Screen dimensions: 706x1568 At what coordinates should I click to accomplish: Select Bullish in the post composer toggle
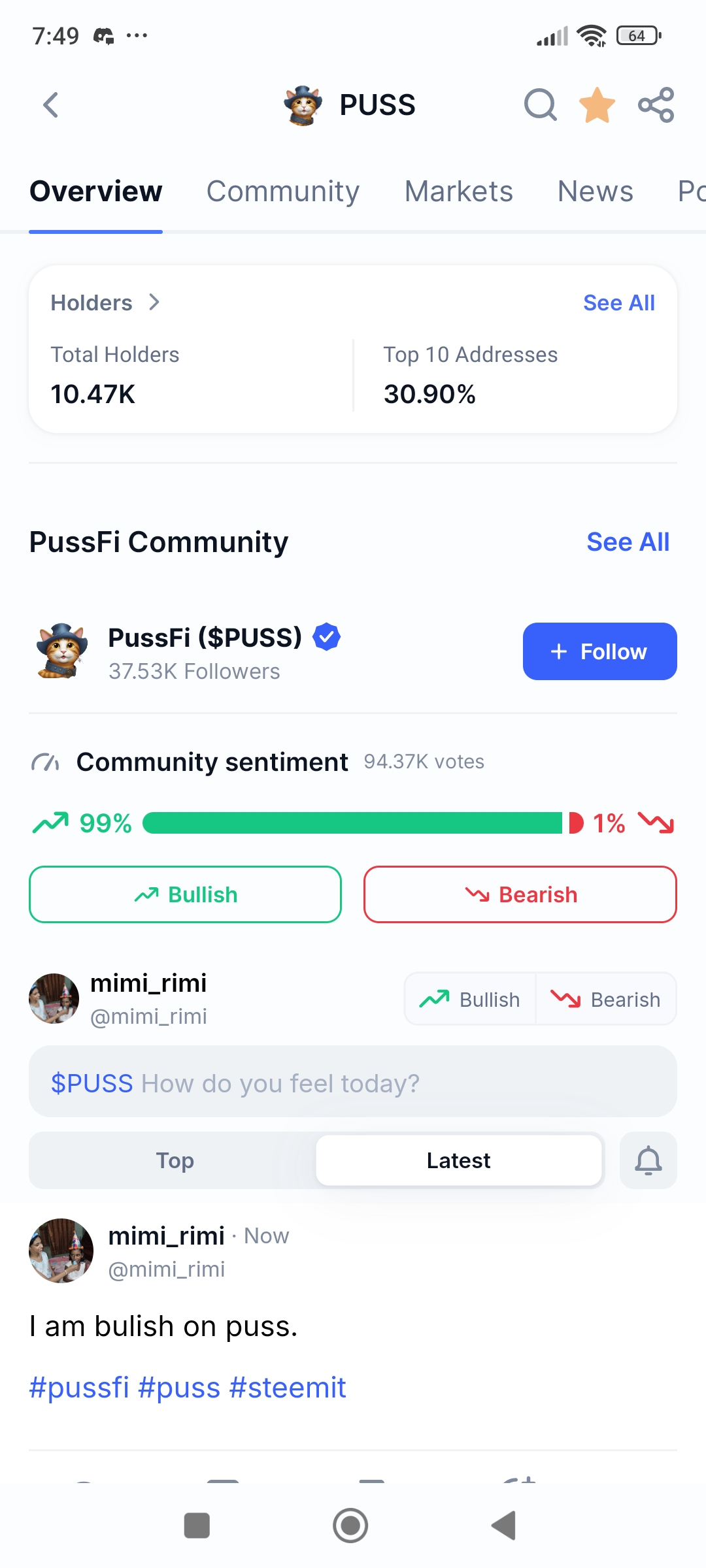470,999
